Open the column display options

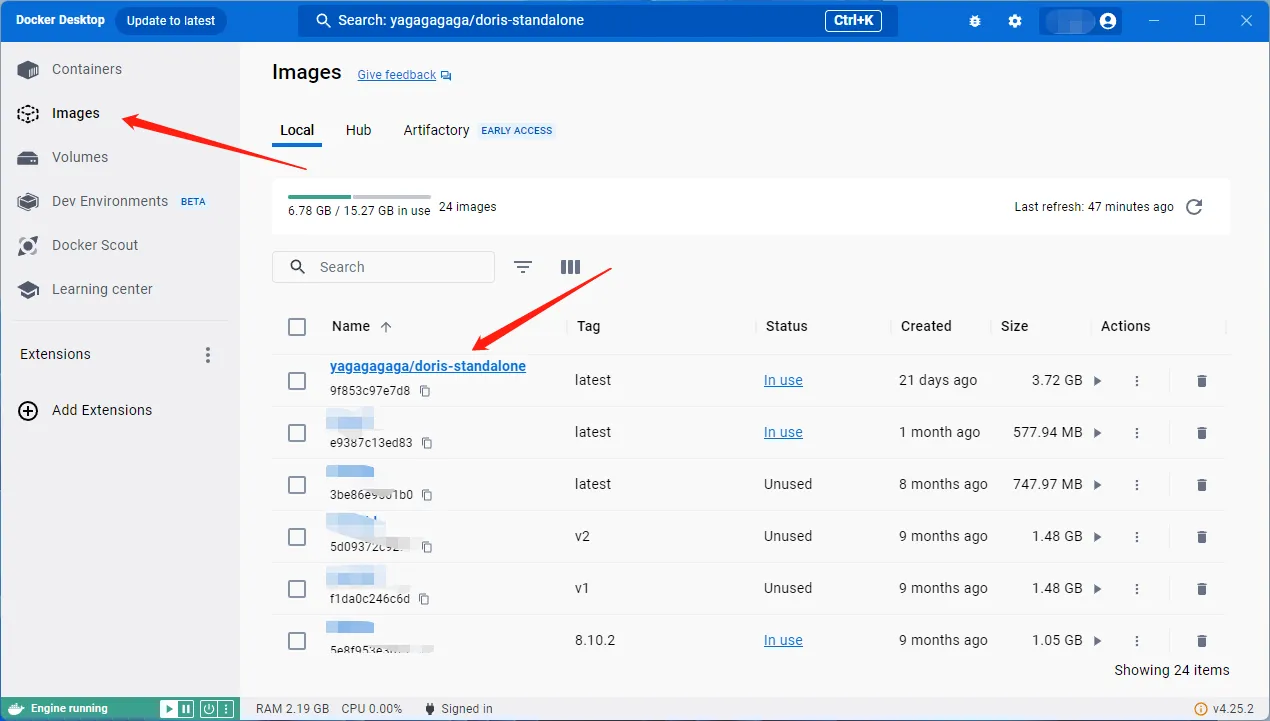[570, 267]
